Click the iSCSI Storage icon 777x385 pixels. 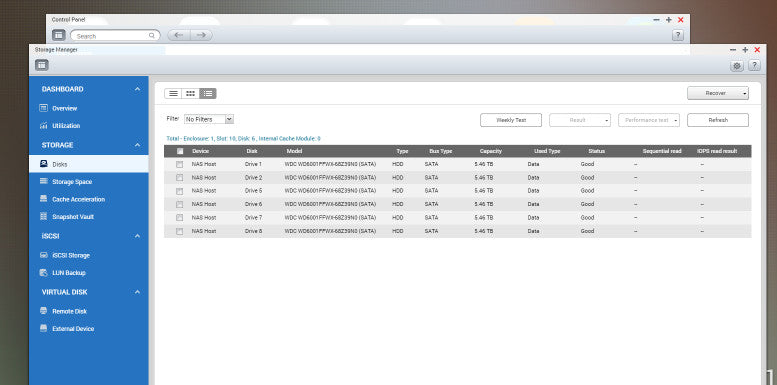coord(44,255)
